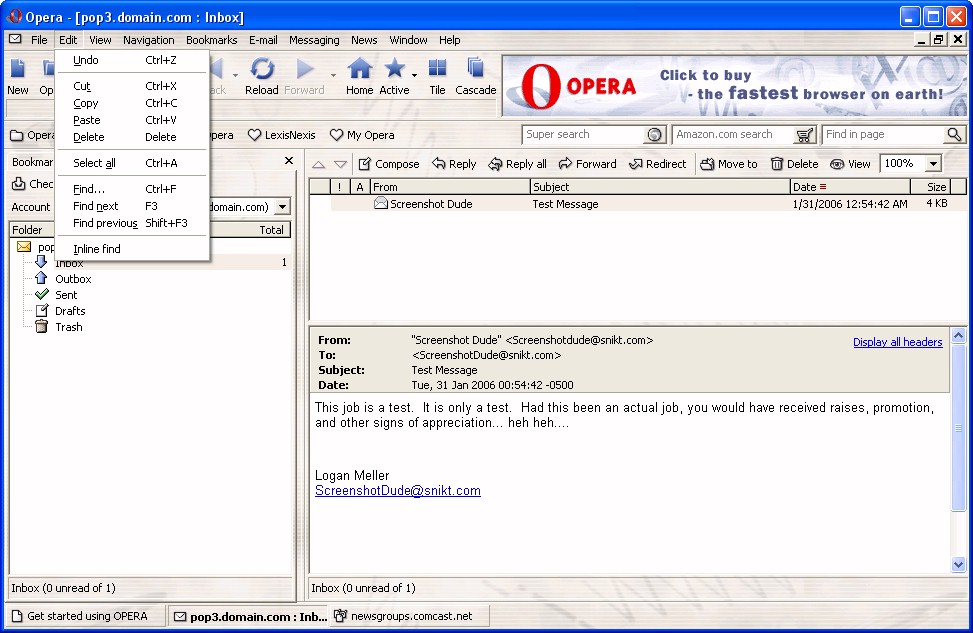Switch to the Get started using OPERA tab
973x633 pixels.
click(x=86, y=616)
